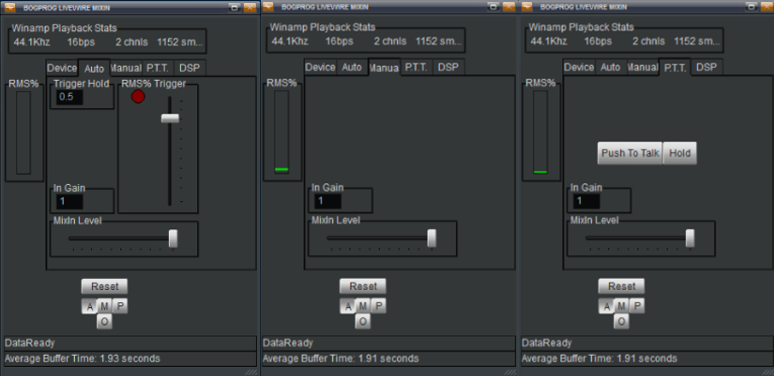Image resolution: width=774 pixels, height=376 pixels.
Task: Select the Auto tab in middle window
Action: pos(352,68)
